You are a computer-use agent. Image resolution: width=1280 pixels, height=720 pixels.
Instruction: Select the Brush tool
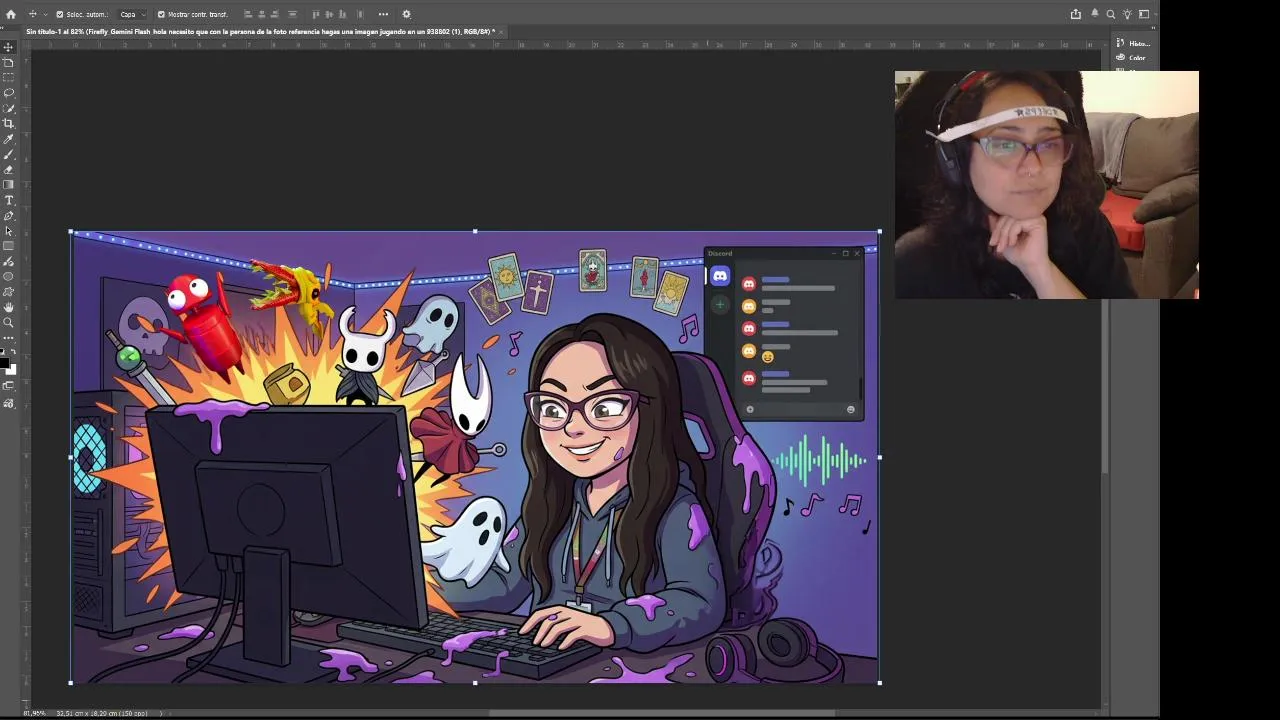[9, 154]
